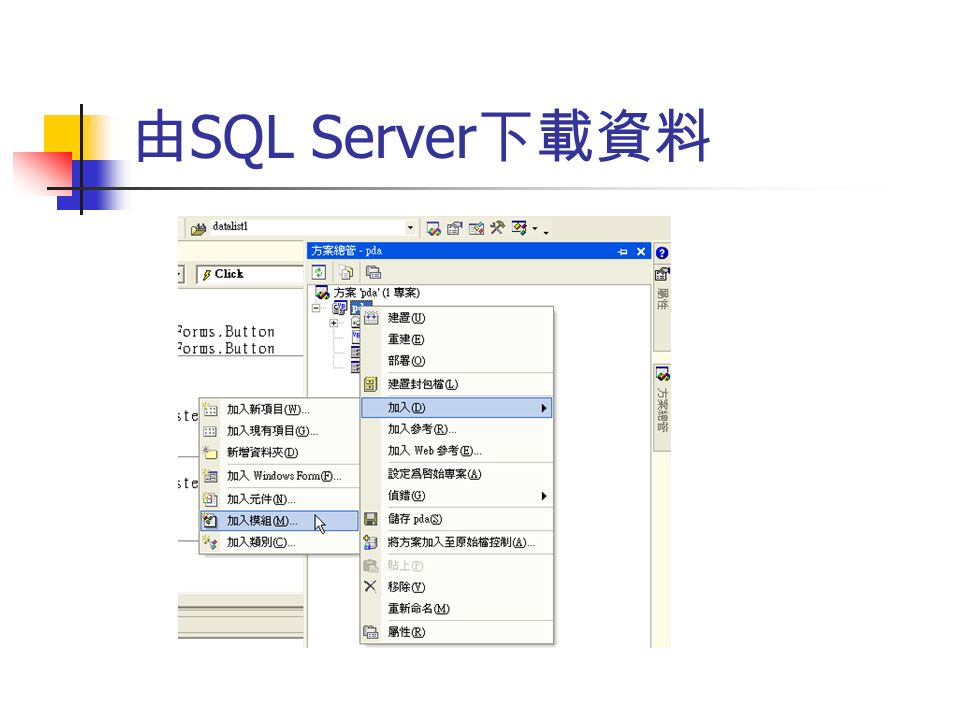Open the 屬性 auto-hidden side tab
This screenshot has width=960, height=720.
[x=662, y=307]
